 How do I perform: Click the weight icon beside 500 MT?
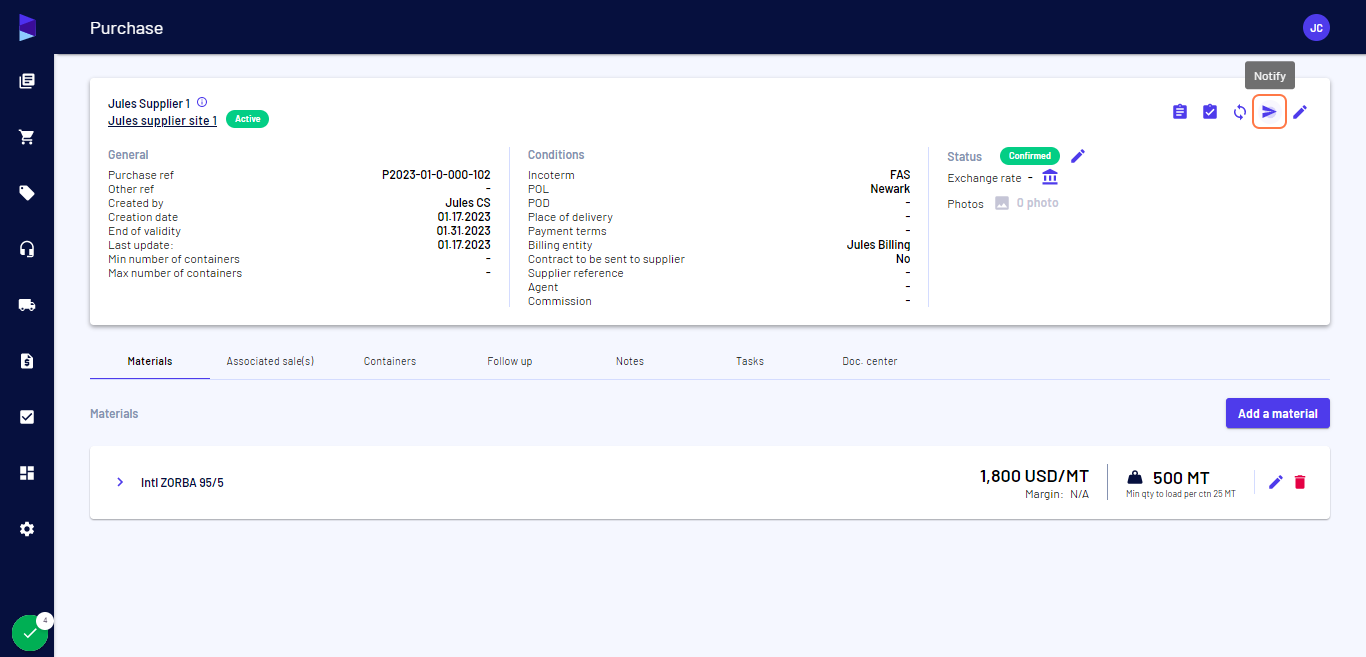pos(1135,477)
